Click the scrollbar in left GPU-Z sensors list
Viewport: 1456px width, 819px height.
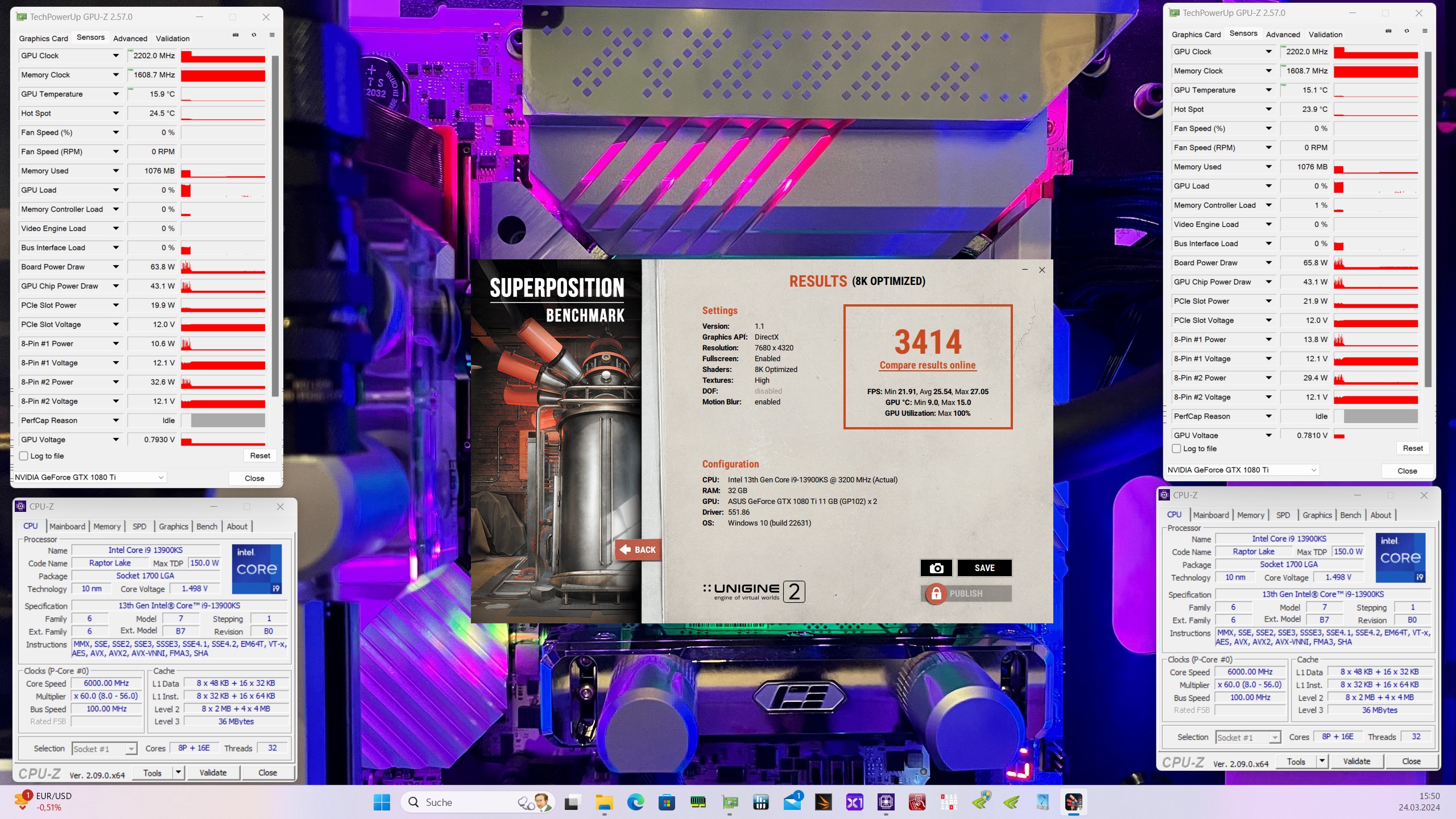pos(275,225)
